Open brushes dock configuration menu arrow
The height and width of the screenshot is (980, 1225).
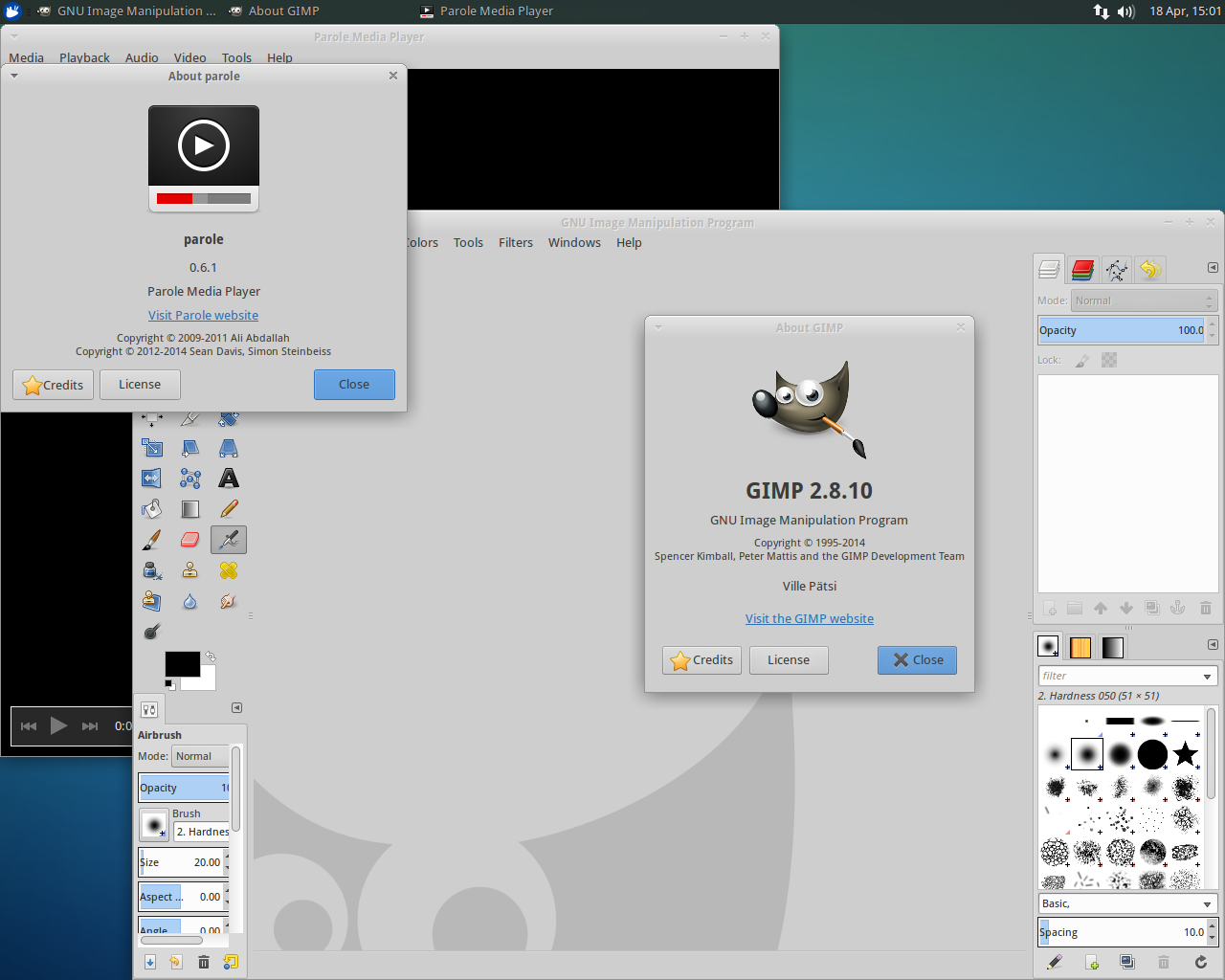click(x=1213, y=645)
